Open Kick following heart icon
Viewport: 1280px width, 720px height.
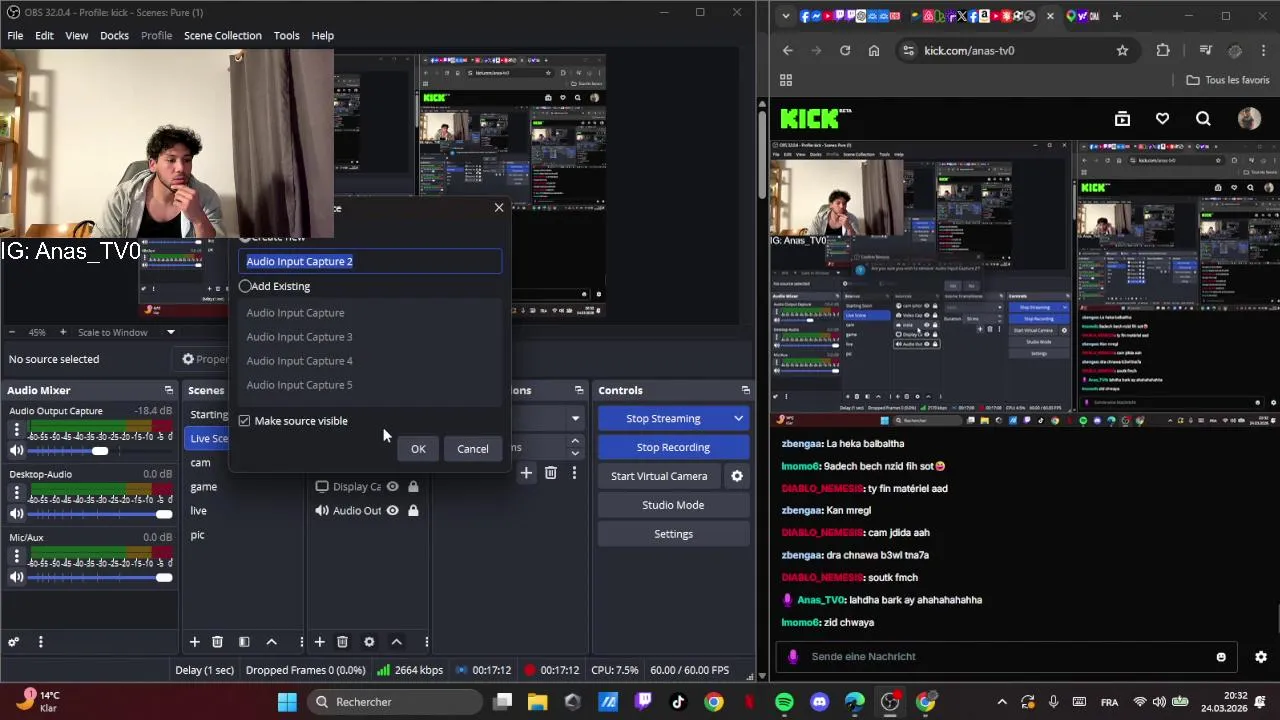coord(1162,119)
